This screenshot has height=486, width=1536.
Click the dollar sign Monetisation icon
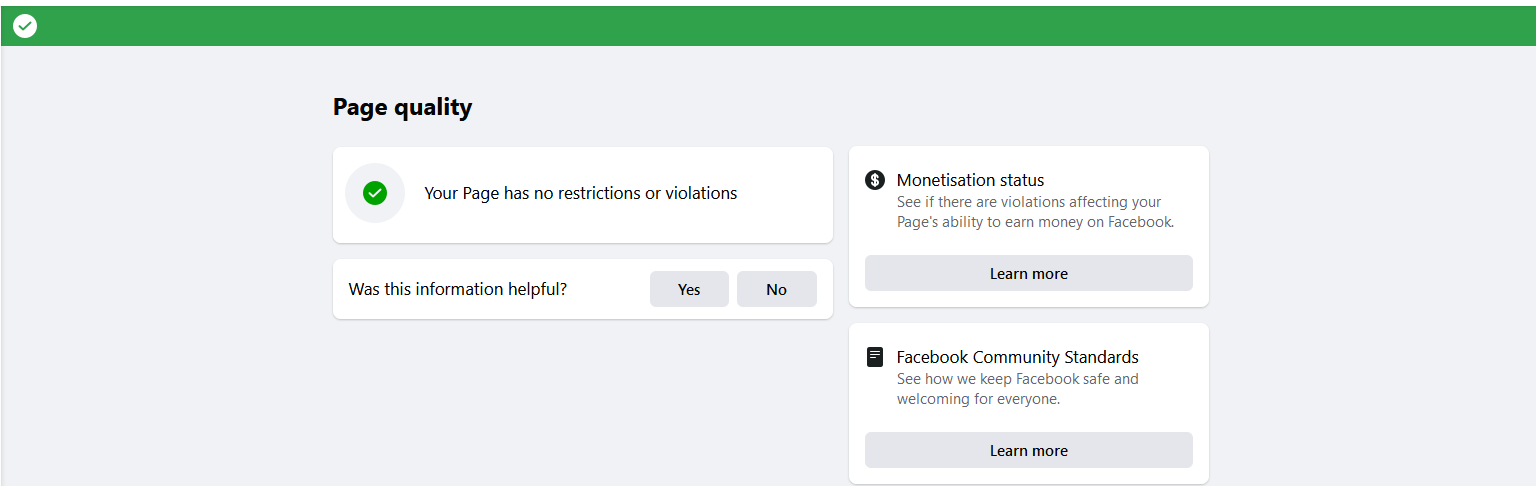pyautogui.click(x=875, y=180)
